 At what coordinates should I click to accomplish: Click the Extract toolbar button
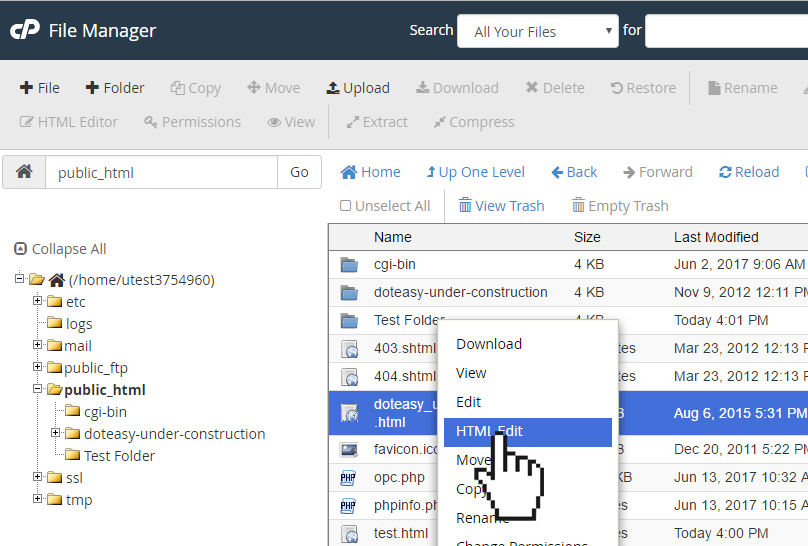(x=377, y=122)
